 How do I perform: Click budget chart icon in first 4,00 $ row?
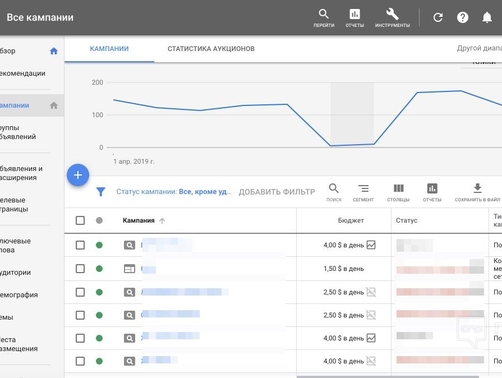[x=371, y=245]
